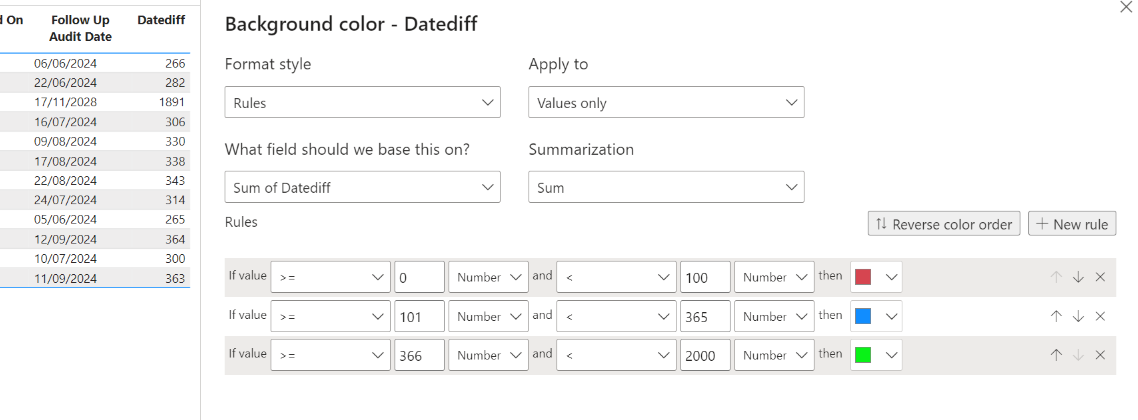The width and height of the screenshot is (1138, 420).
Task: Open the Sum of Datediff field dropdown
Action: point(362,187)
